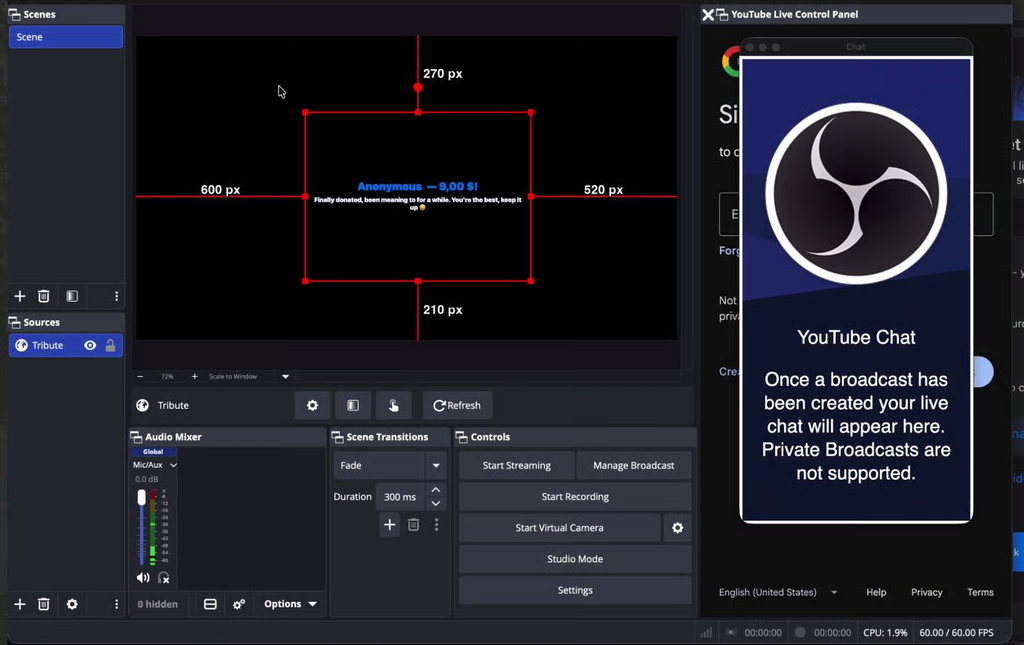Image resolution: width=1024 pixels, height=645 pixels.
Task: Click the Global label in the Audio Mixer
Action: click(153, 452)
